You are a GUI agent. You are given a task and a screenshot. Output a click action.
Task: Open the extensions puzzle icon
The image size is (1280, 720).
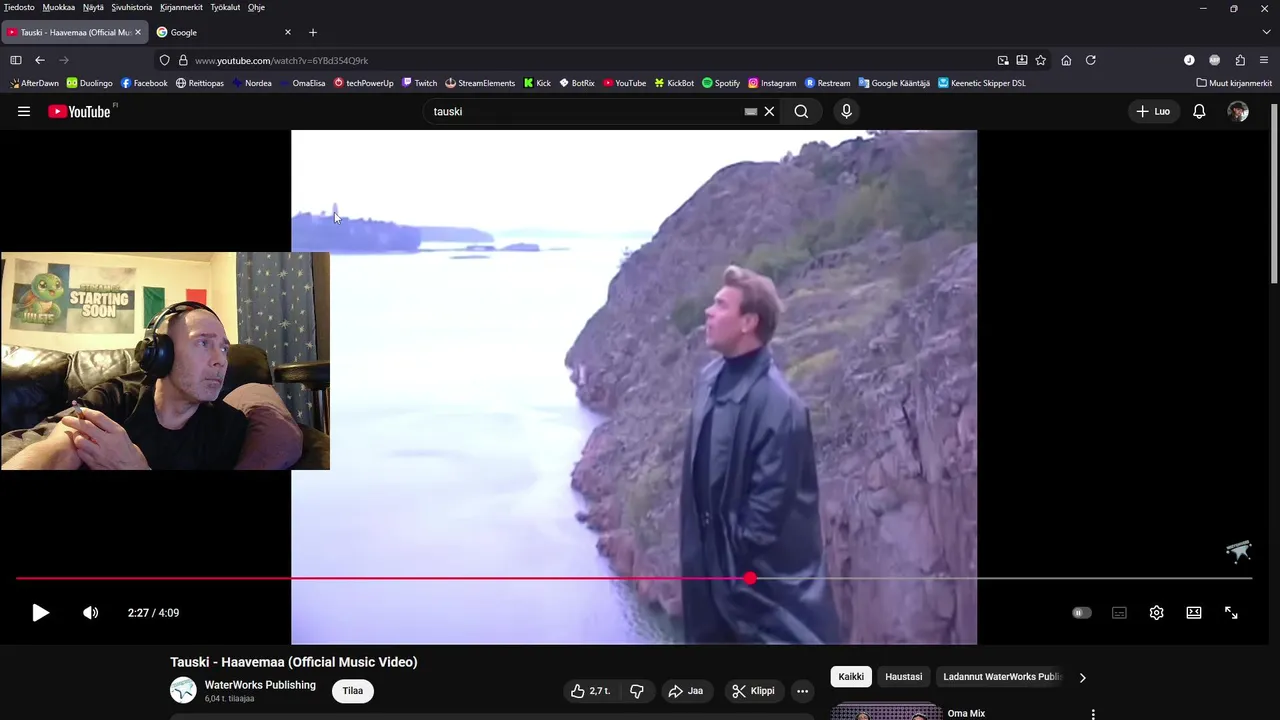[x=1240, y=60]
